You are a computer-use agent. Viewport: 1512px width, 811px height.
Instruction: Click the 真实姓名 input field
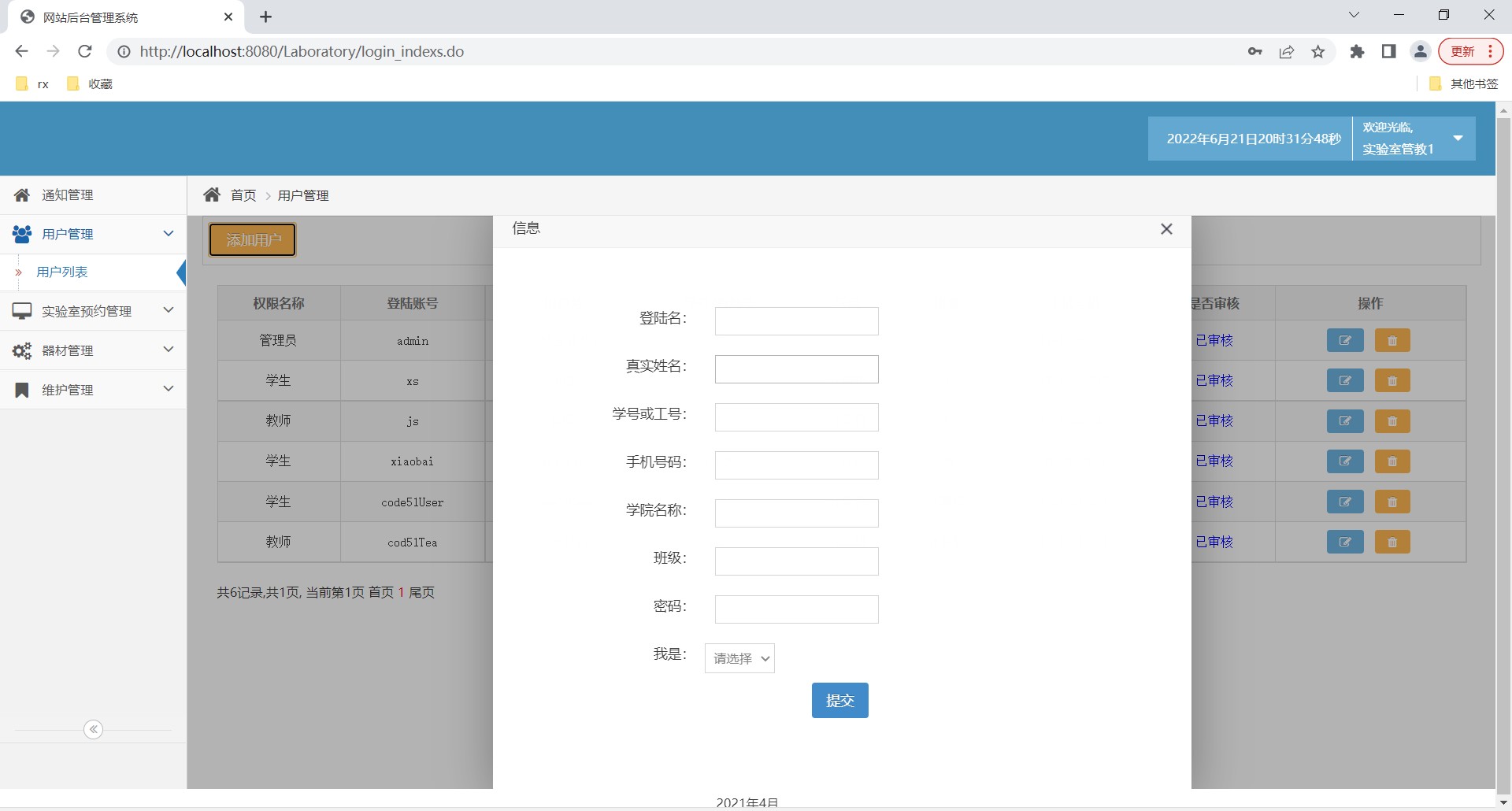click(796, 369)
